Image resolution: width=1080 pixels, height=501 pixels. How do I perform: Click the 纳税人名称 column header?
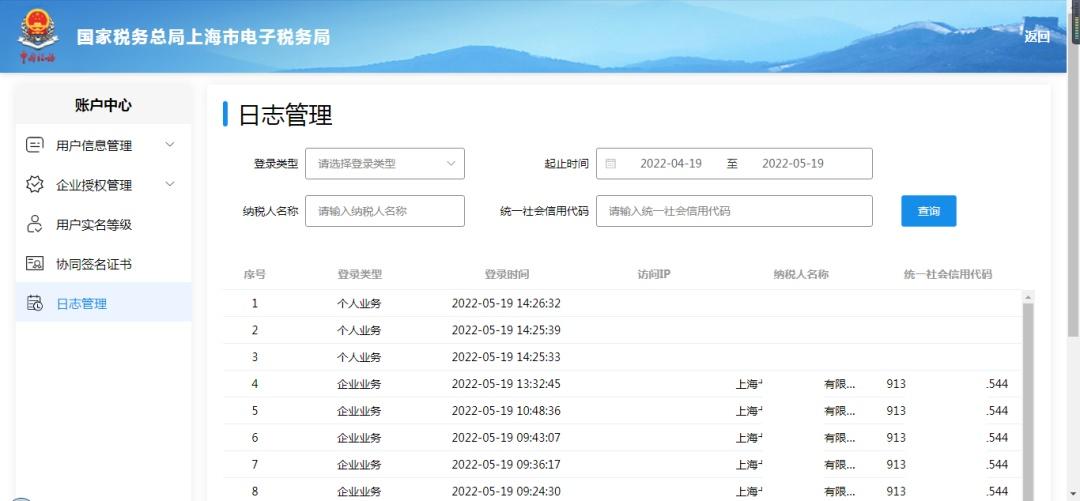coord(800,274)
